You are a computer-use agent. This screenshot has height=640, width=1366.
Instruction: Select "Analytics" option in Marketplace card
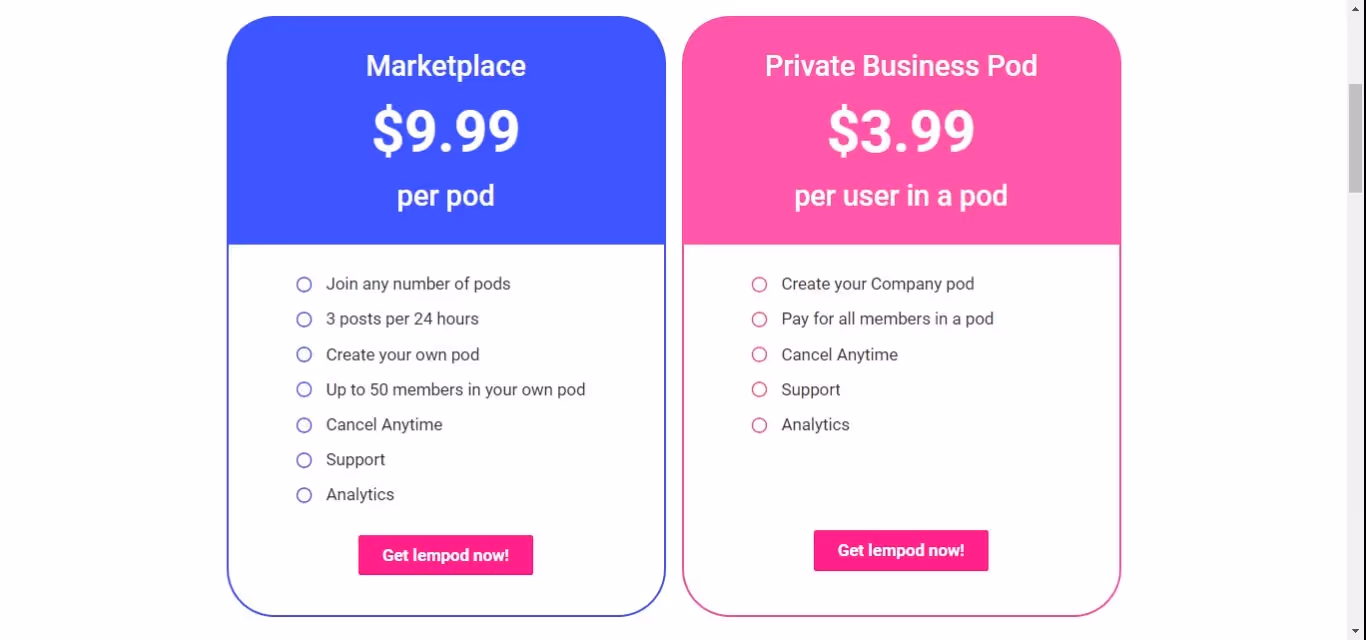304,494
